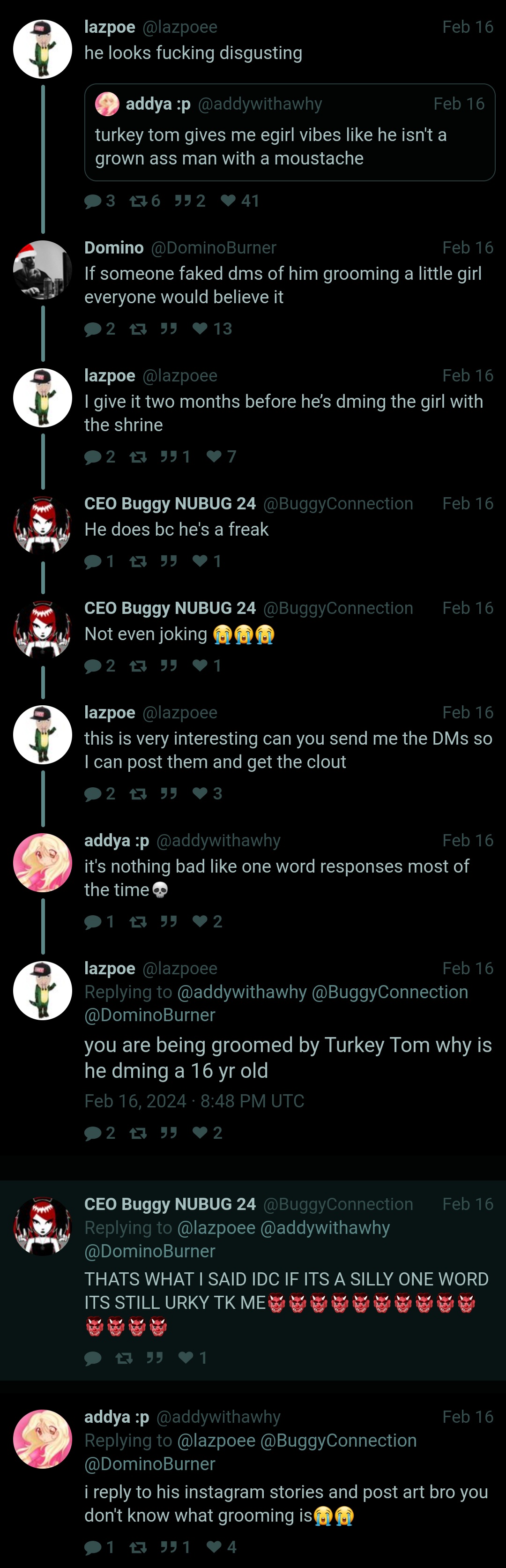
Task: Click CEO Buggy NUBUG 24 name on 'Not even joking'
Action: (x=170, y=608)
